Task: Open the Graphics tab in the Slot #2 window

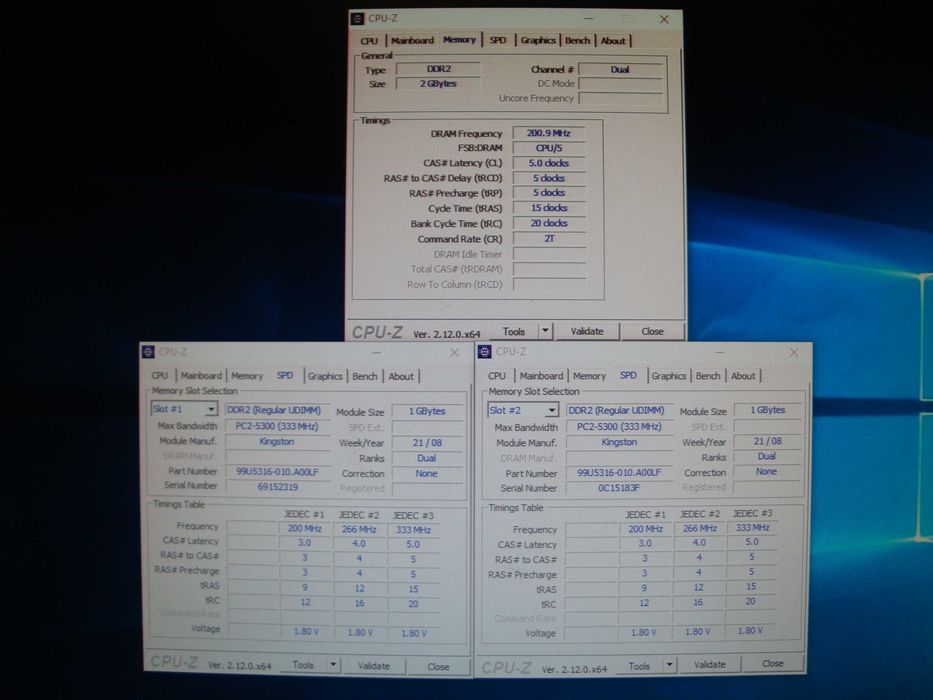Action: 668,376
